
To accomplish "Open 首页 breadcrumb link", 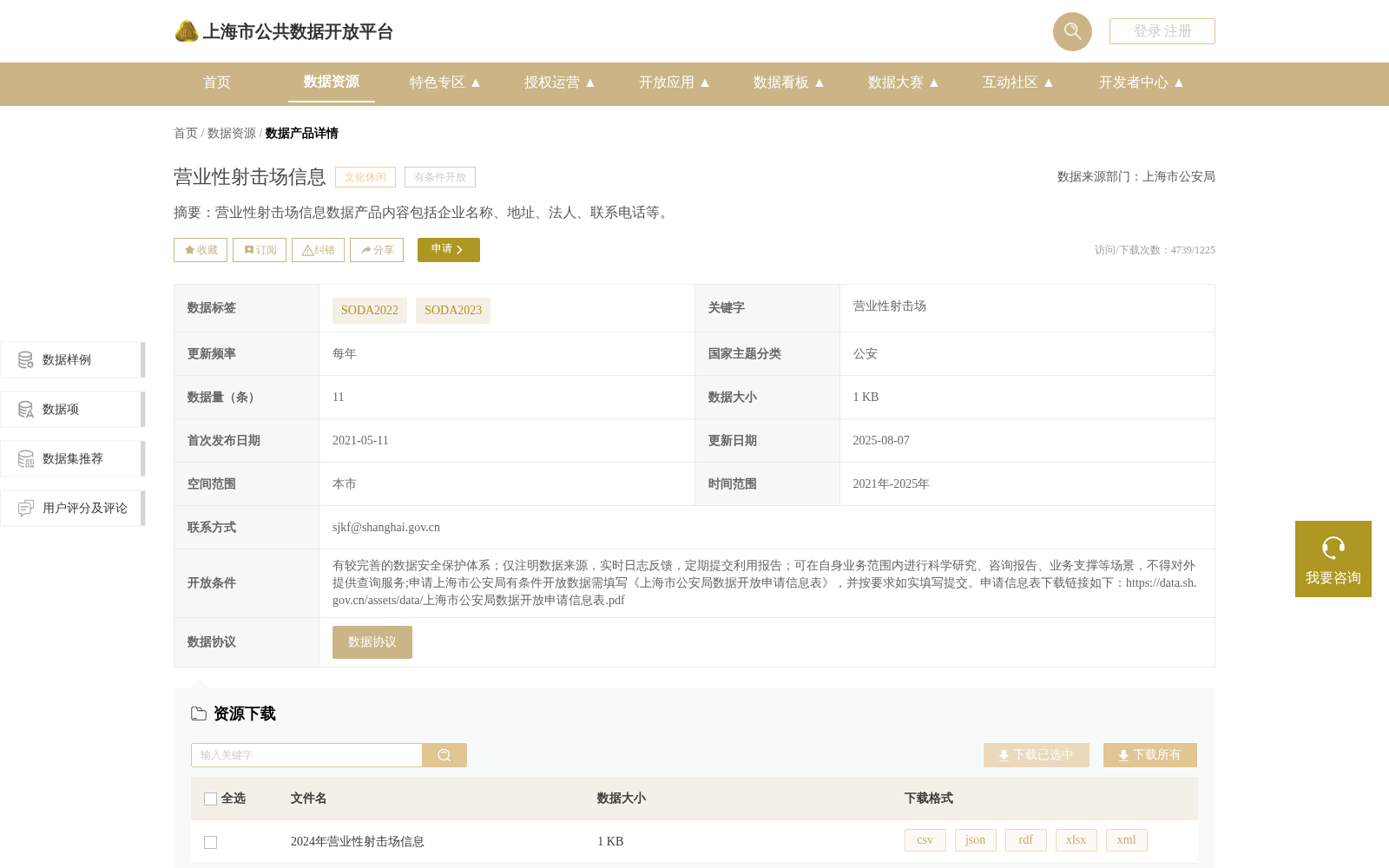I will pyautogui.click(x=186, y=133).
